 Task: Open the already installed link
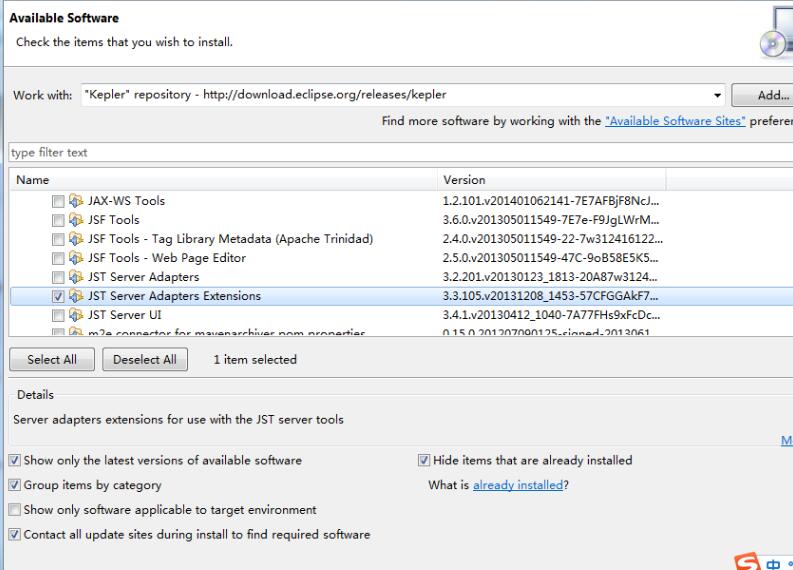click(x=518, y=485)
